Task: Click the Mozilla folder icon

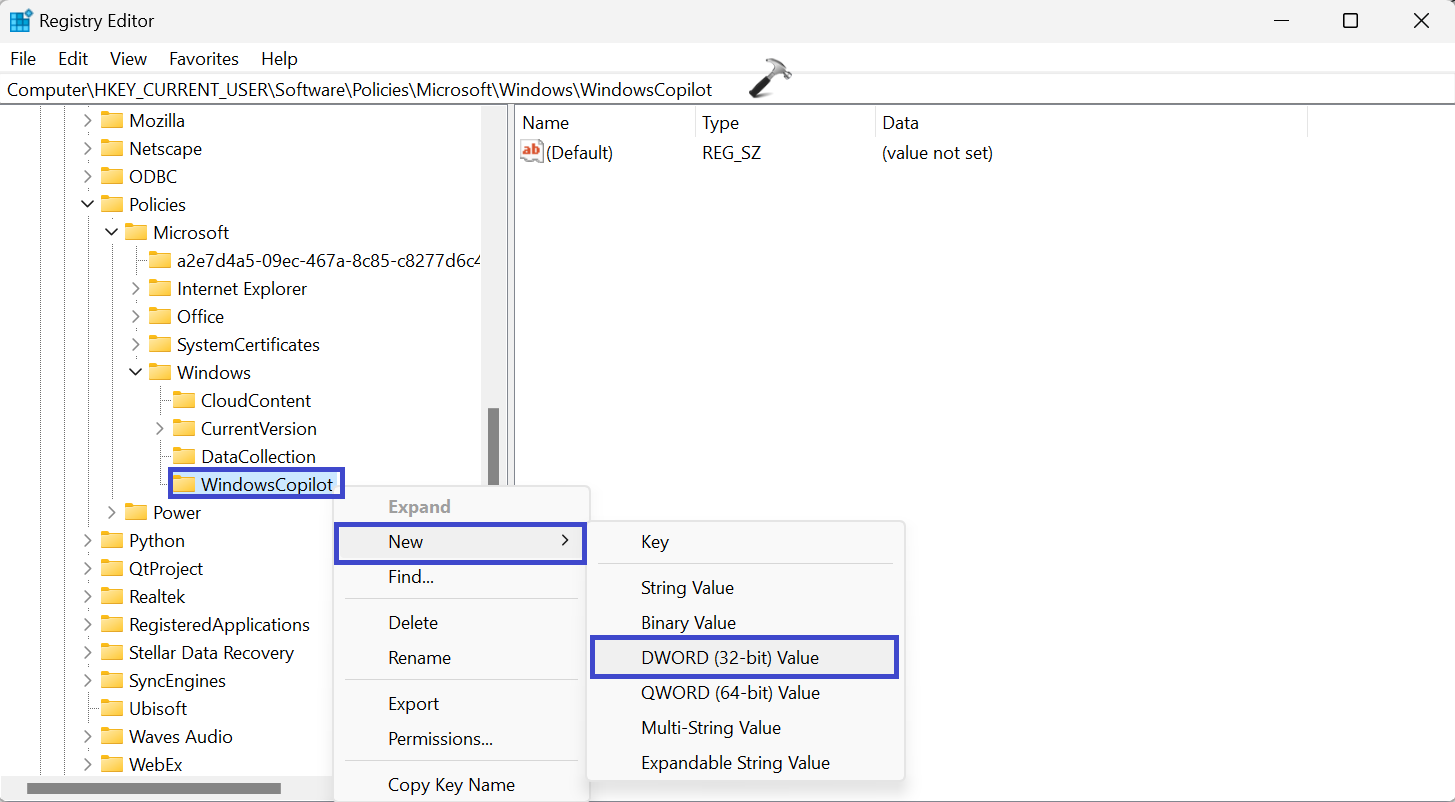Action: click(x=112, y=121)
